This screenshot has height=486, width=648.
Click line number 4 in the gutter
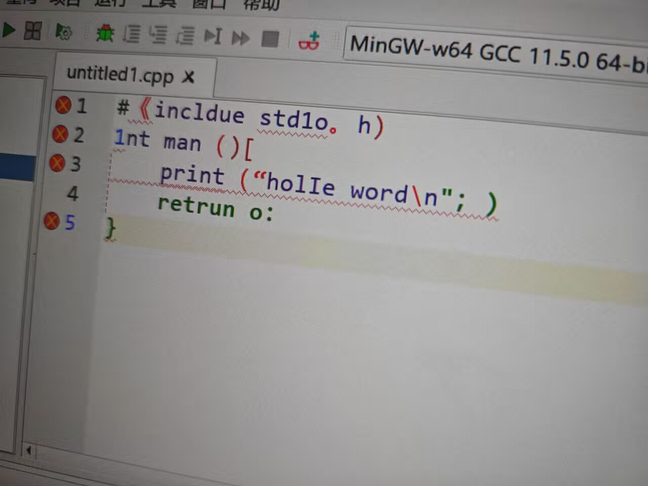click(72, 192)
